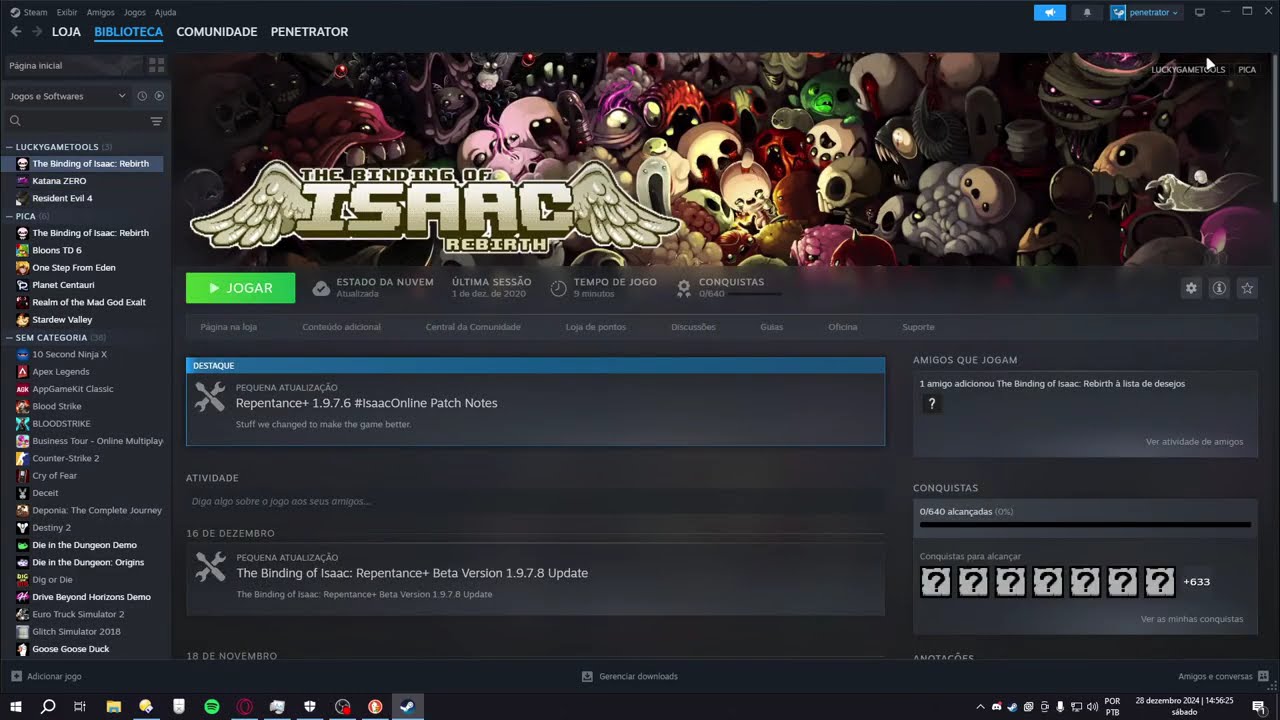
Task: Open game info icon
Action: click(1219, 288)
